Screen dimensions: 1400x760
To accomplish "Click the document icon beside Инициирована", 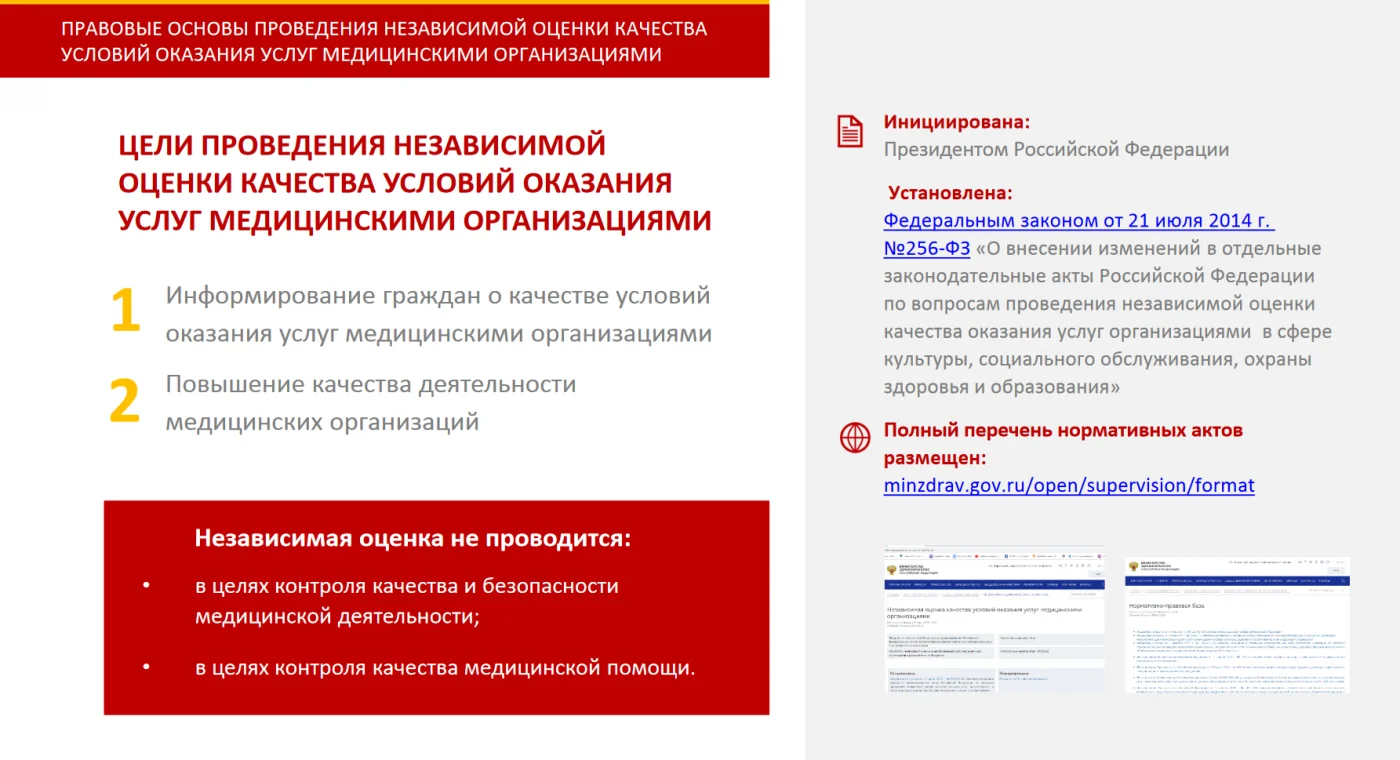I will 849,132.
